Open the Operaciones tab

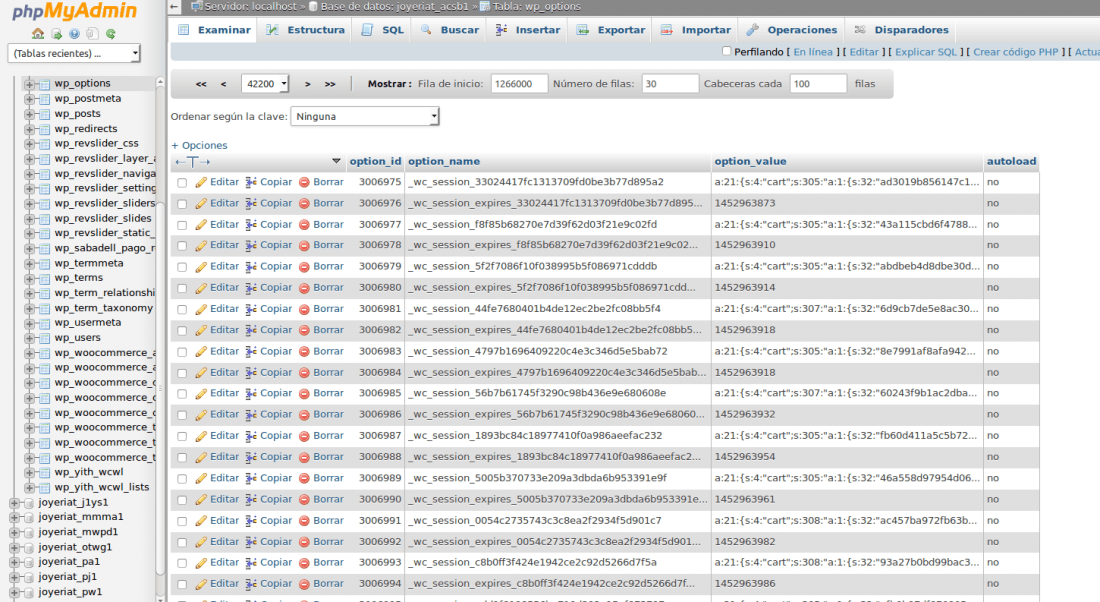[792, 30]
